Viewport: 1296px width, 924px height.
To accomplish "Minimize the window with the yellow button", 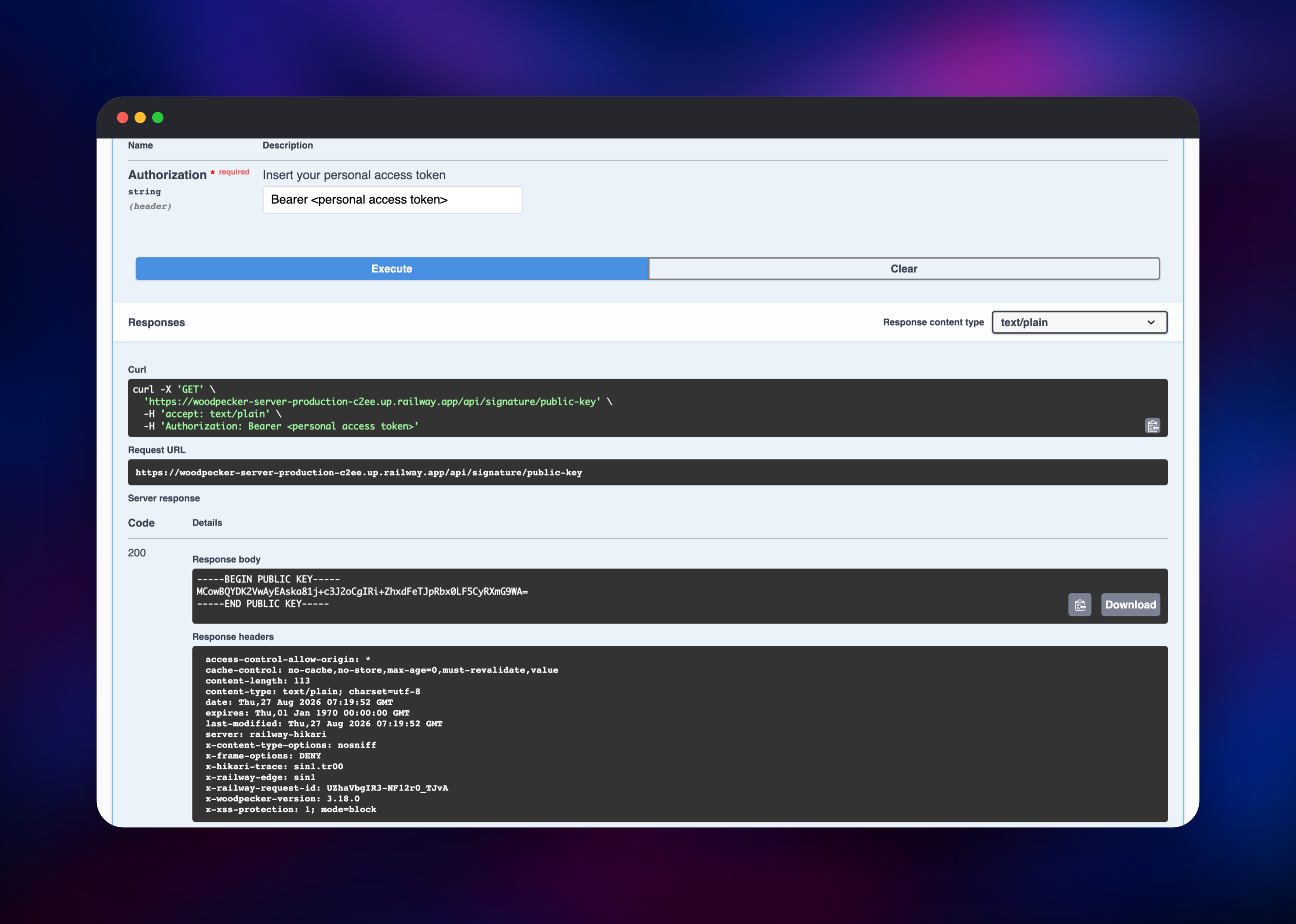I will tap(140, 117).
